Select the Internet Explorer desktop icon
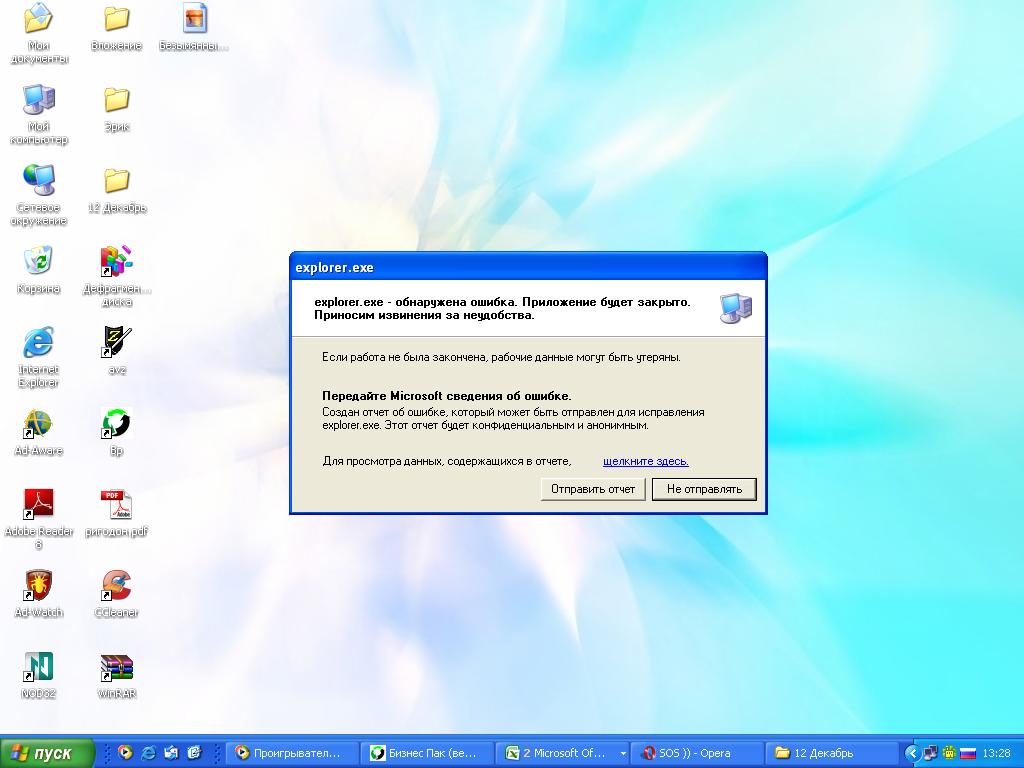Screen dimensions: 1024x768 (38, 343)
